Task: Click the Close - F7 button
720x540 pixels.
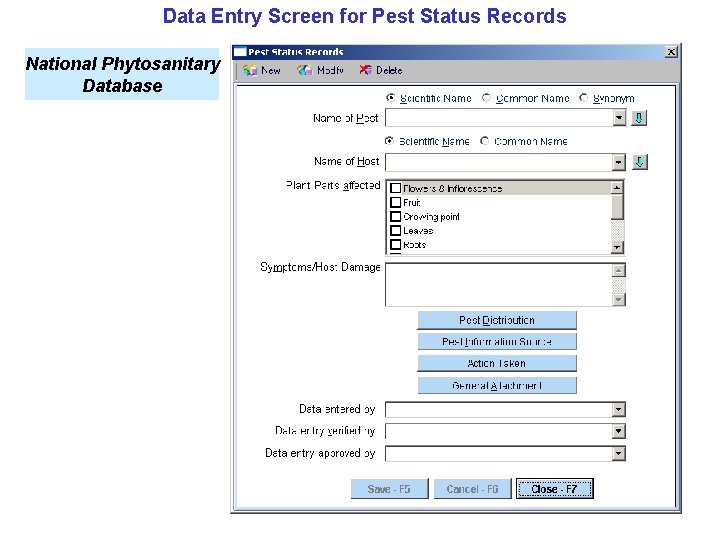Action: (x=555, y=489)
